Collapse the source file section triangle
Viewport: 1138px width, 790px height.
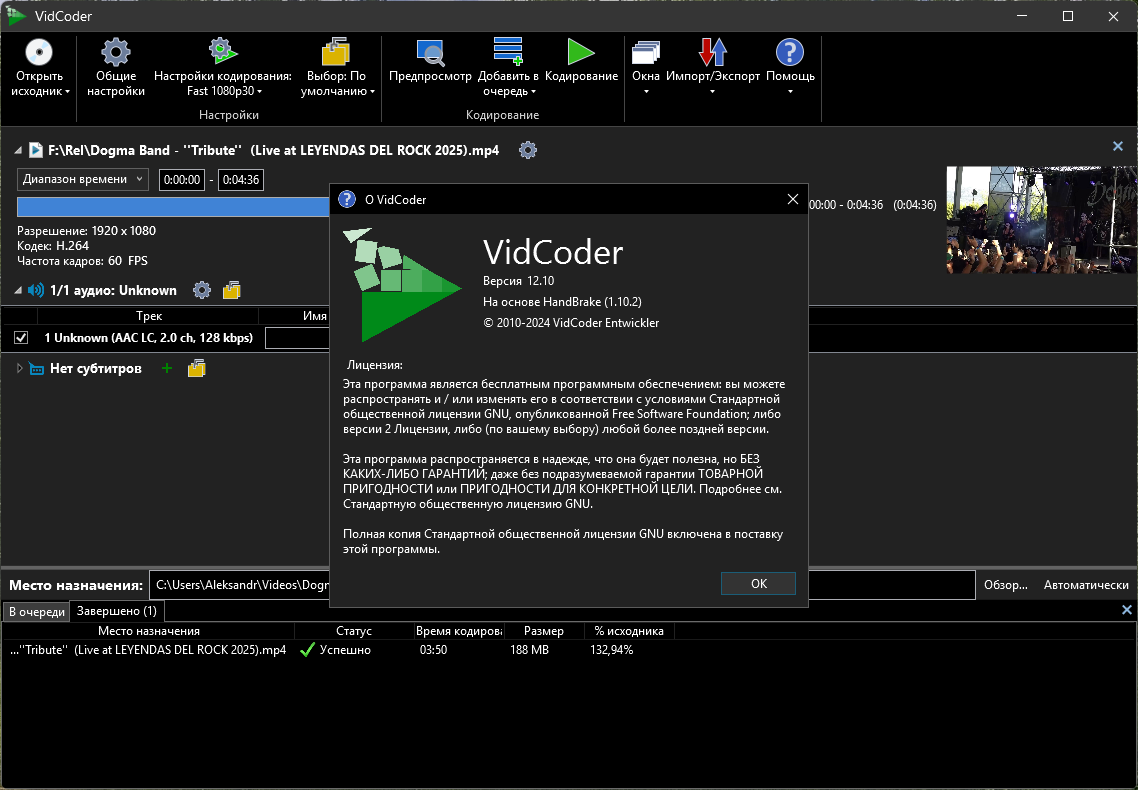pyautogui.click(x=17, y=150)
